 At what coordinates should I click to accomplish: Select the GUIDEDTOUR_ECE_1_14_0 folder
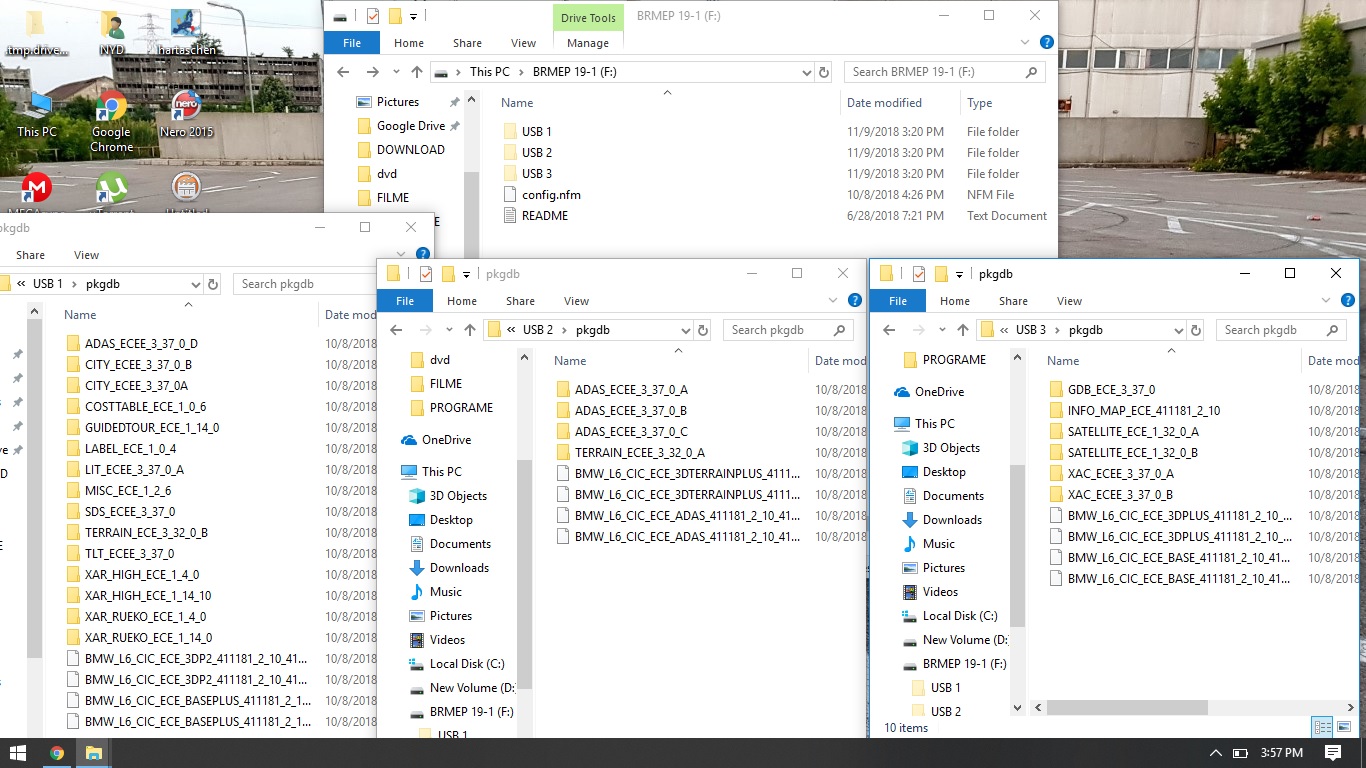click(152, 428)
